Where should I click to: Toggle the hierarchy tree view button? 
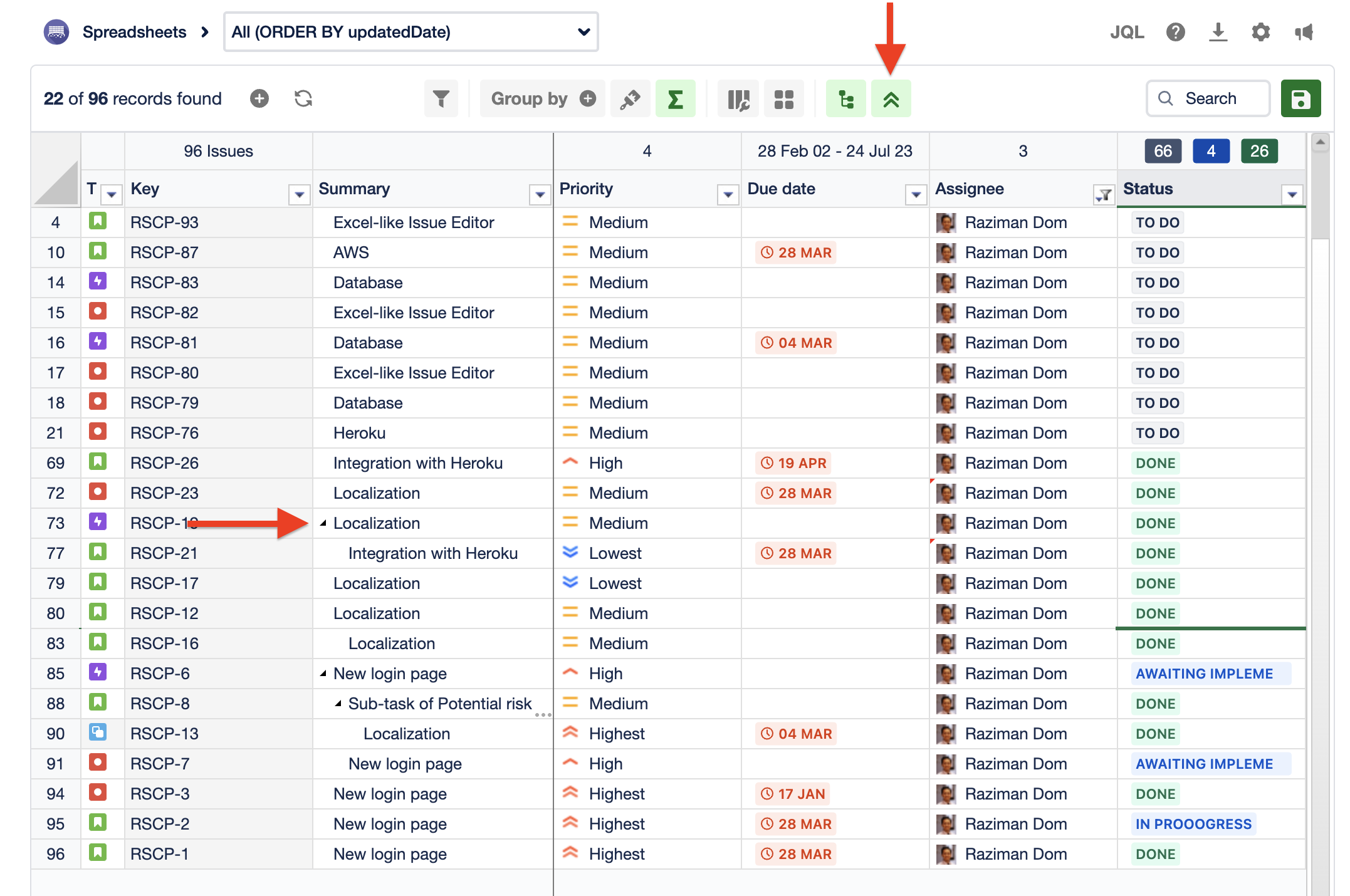(845, 98)
